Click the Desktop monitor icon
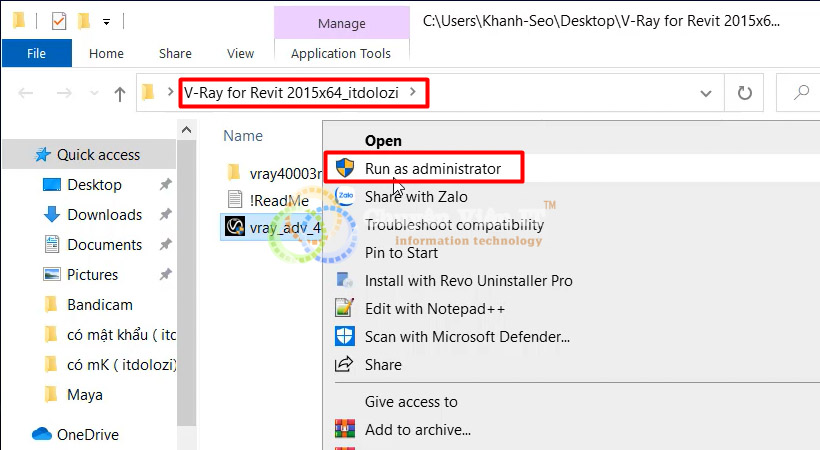The width and height of the screenshot is (820, 450). 52,185
